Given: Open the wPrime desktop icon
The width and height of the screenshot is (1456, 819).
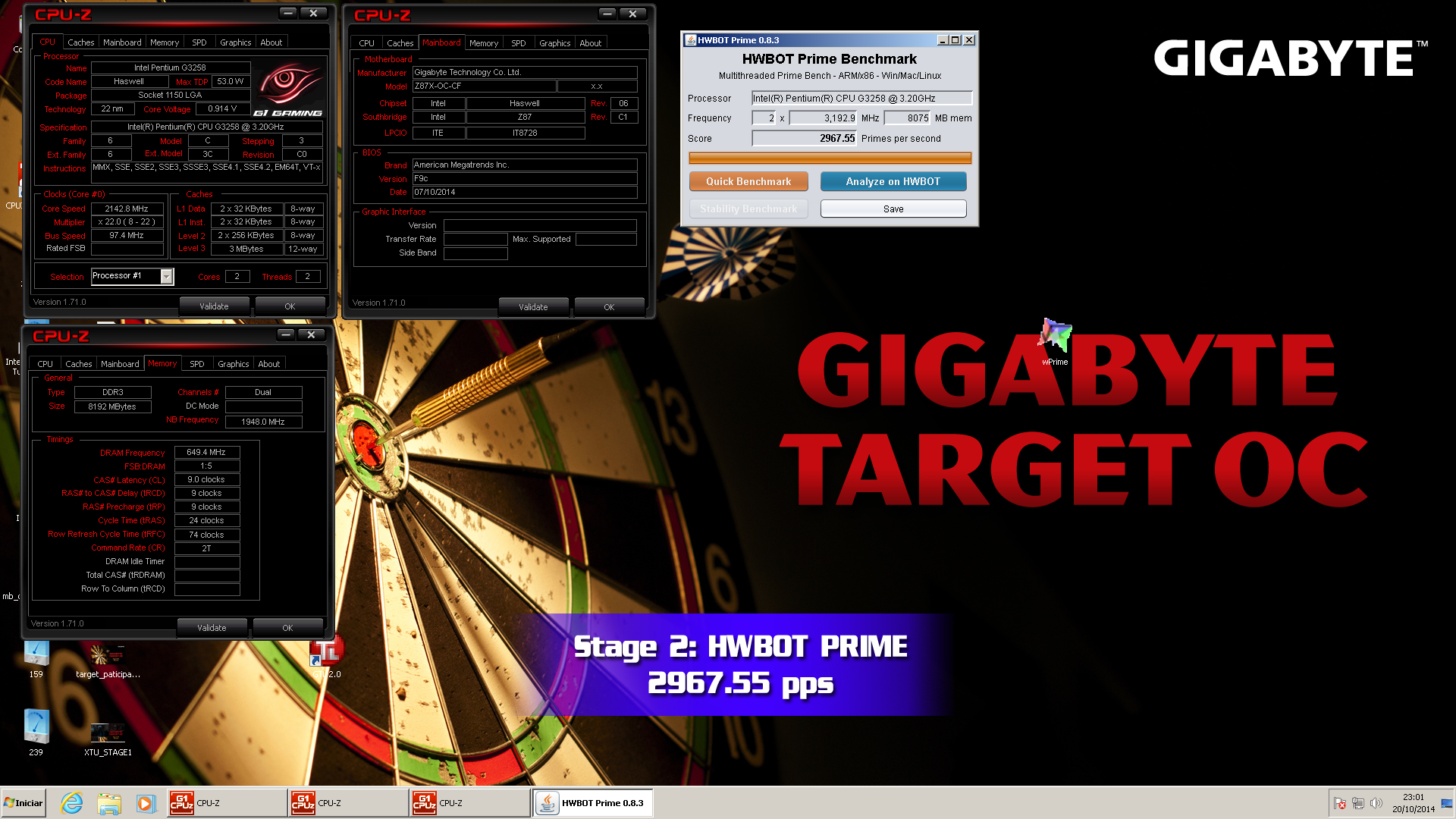Looking at the screenshot, I should tap(1055, 340).
